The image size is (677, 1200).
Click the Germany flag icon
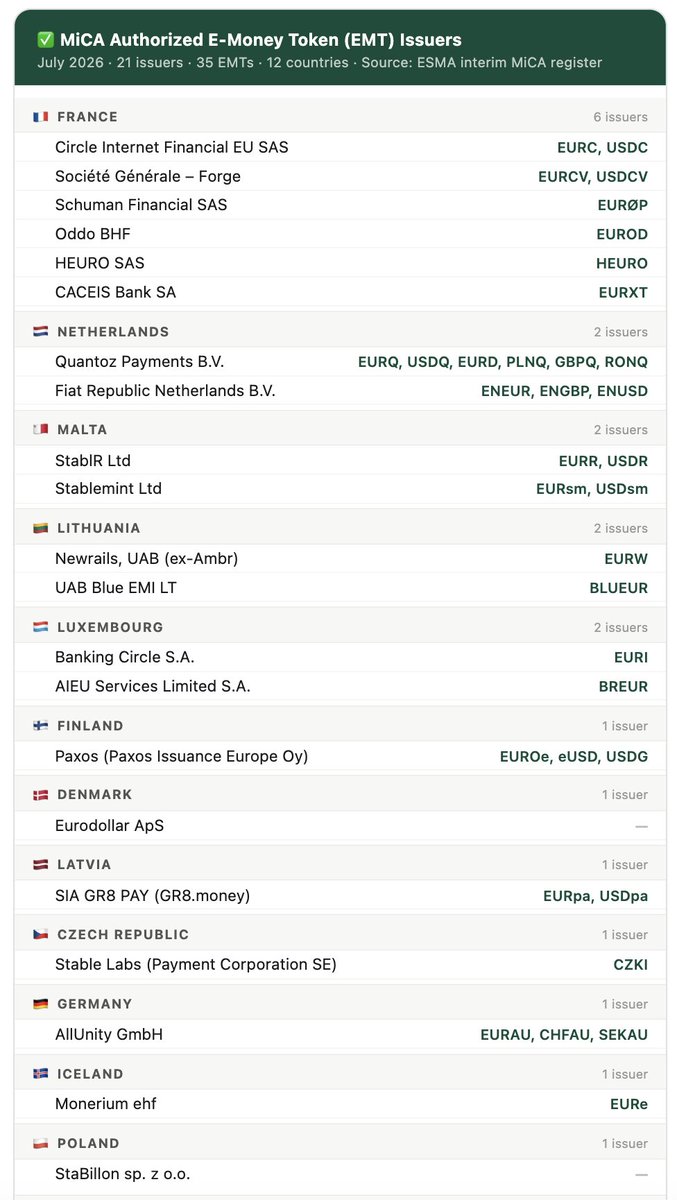(x=40, y=1004)
